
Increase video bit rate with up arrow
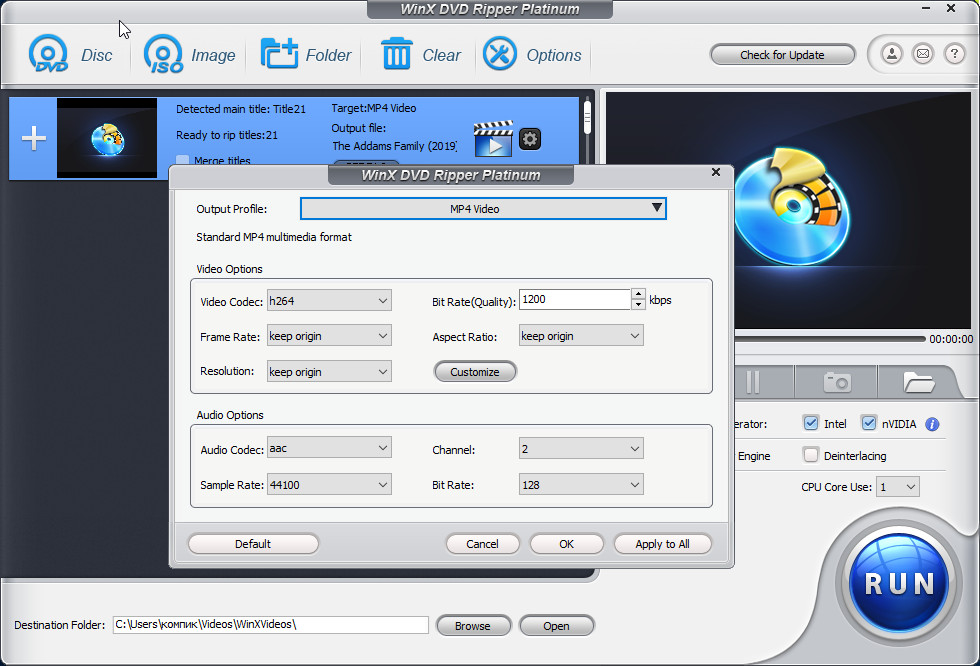[x=638, y=294]
